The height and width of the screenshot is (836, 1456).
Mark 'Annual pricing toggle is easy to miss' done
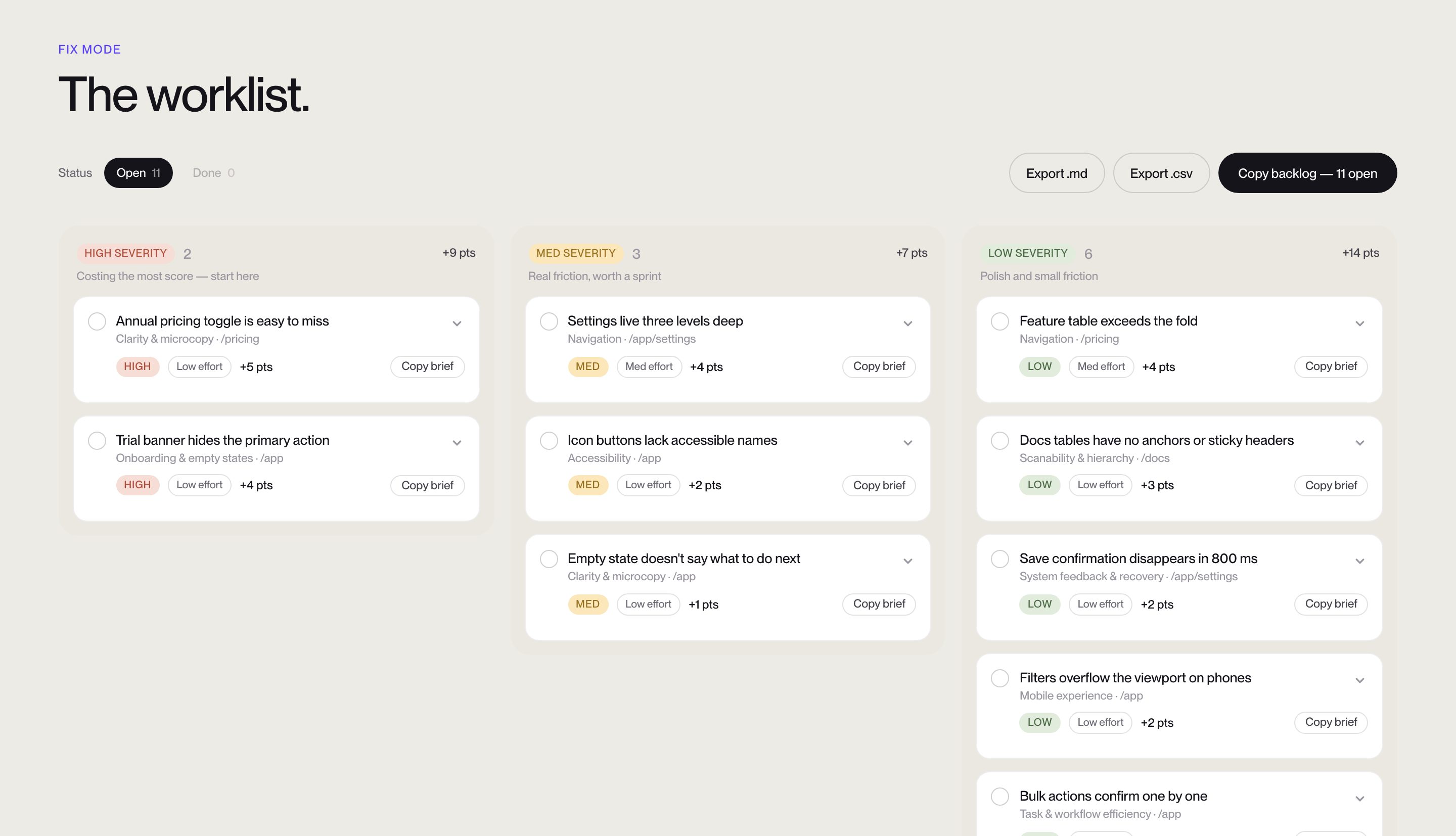pyautogui.click(x=97, y=321)
